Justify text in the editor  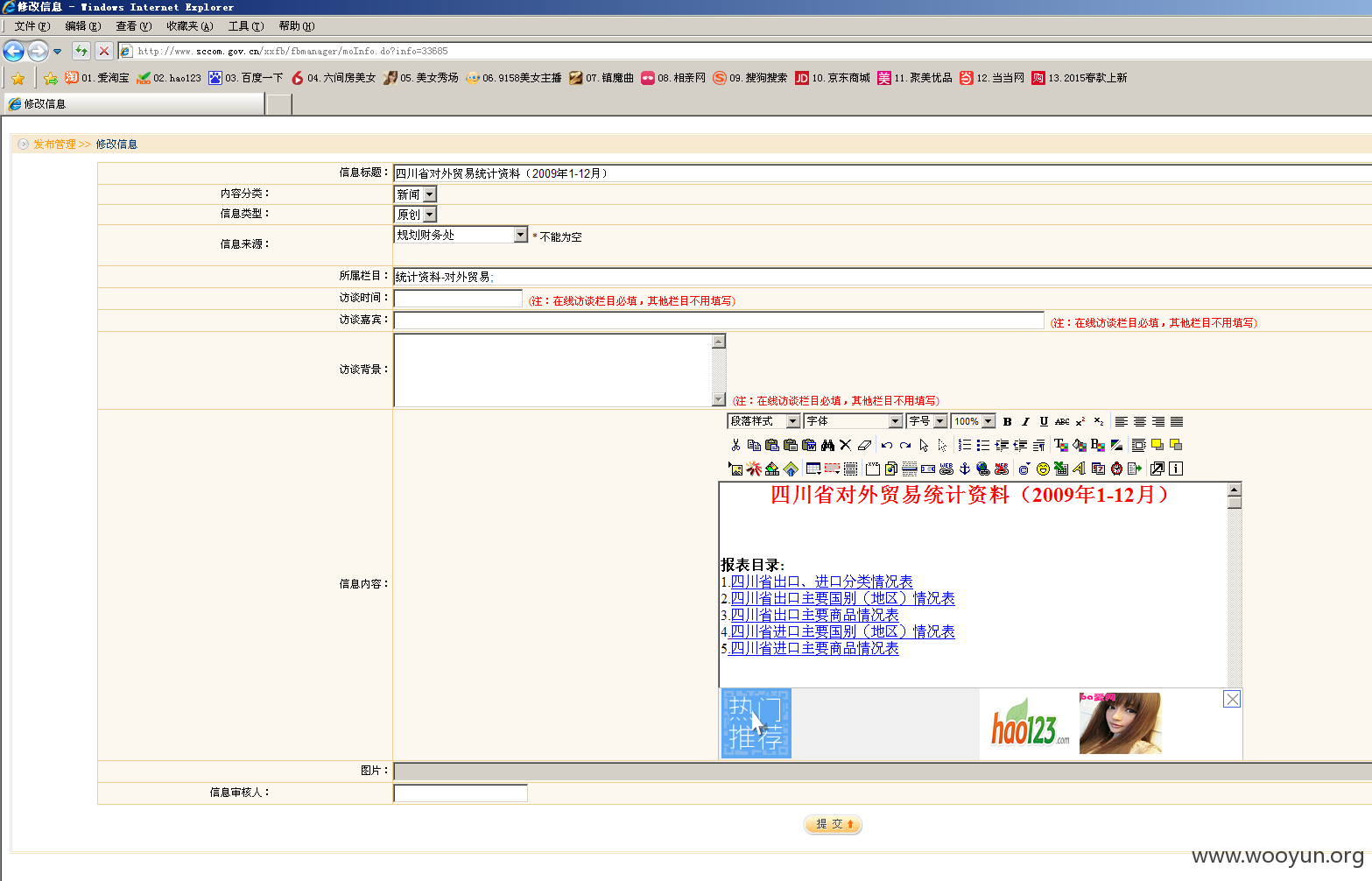pyautogui.click(x=1177, y=421)
